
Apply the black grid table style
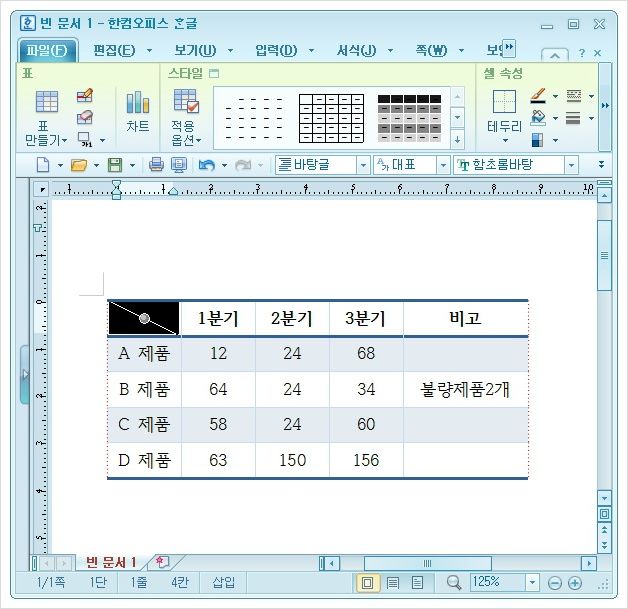(331, 118)
